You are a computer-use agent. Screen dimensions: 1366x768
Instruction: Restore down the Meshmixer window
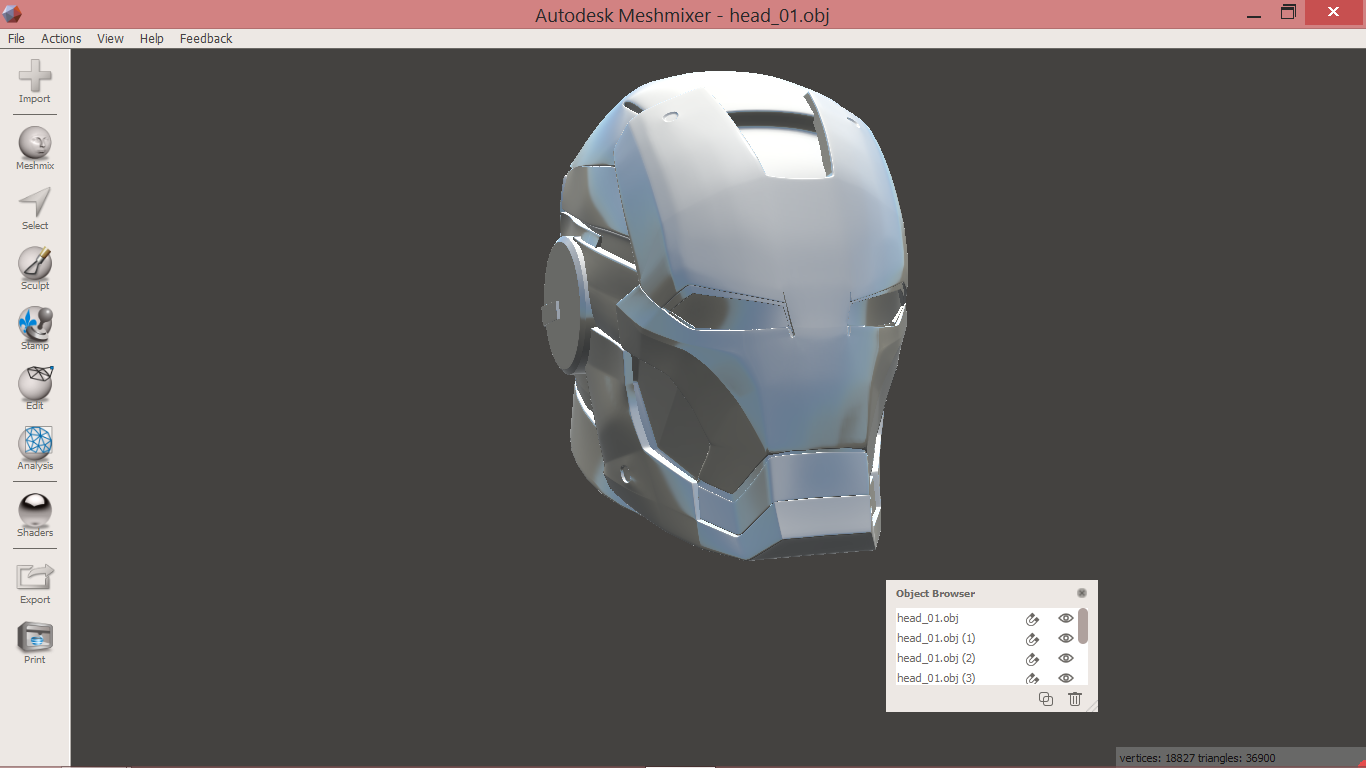coord(1289,13)
